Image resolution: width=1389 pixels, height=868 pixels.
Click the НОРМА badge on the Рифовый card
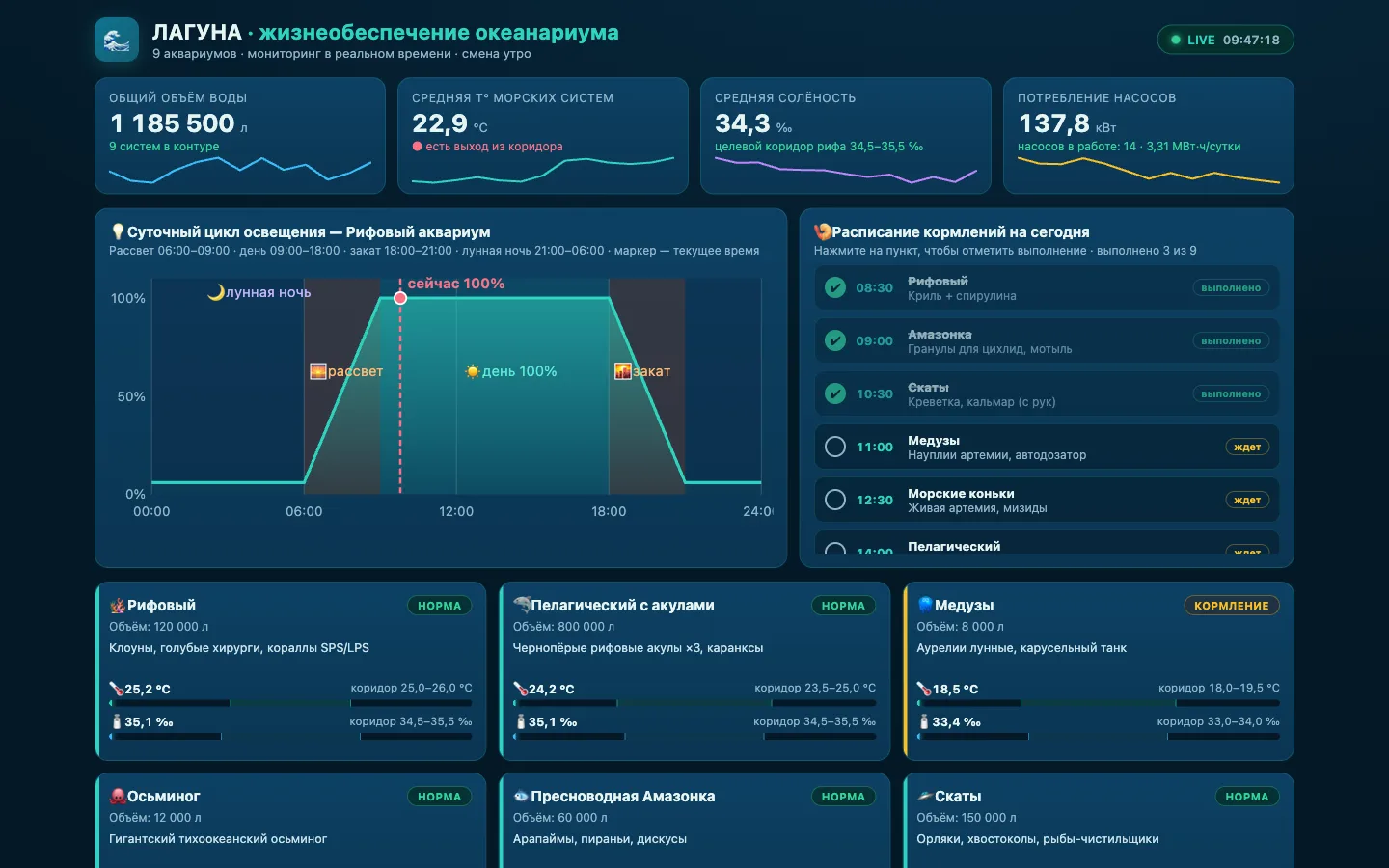(440, 606)
